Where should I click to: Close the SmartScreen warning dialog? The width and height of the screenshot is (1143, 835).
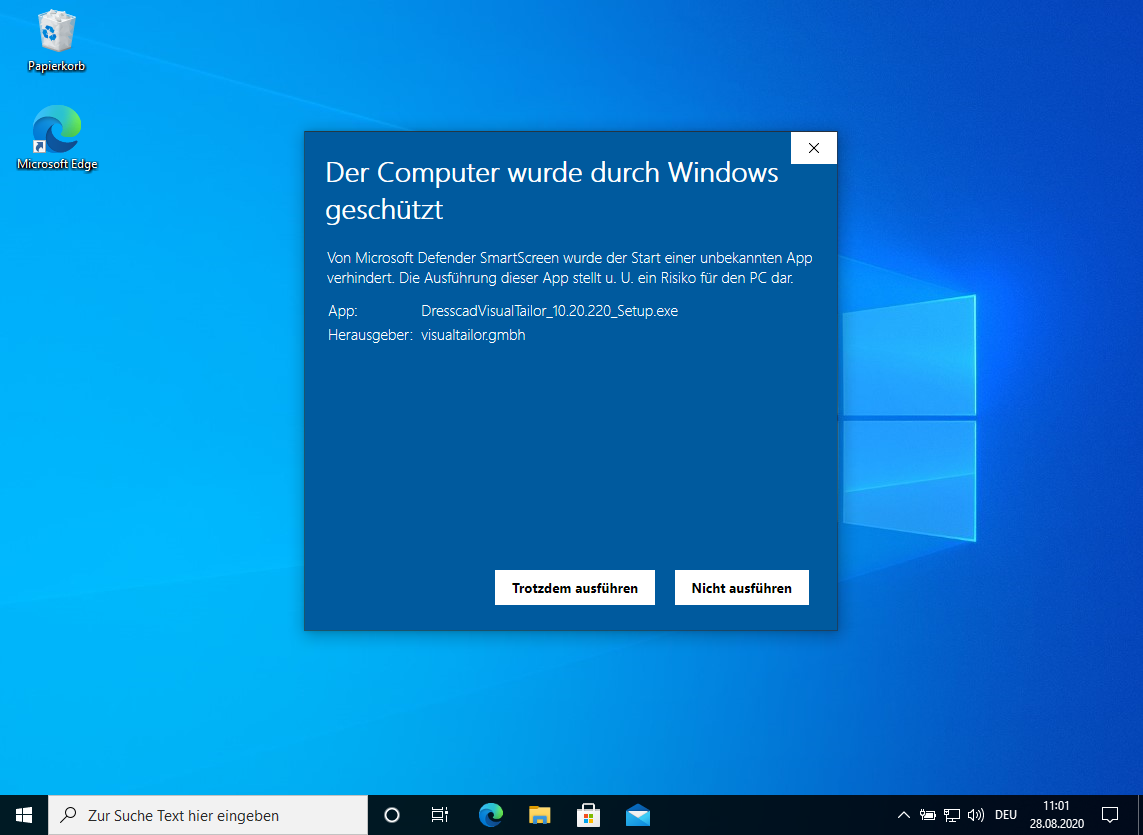(813, 148)
